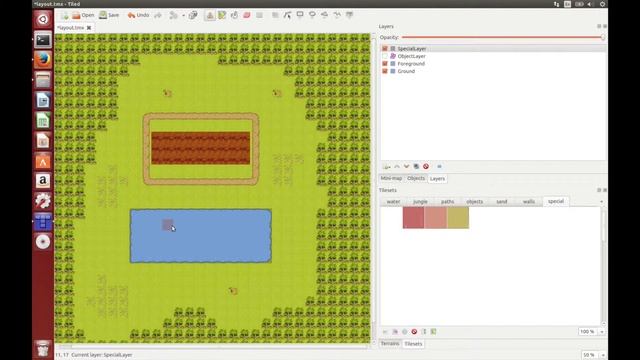This screenshot has height=360, width=640.
Task: Select the Ground row in Layers
Action: point(493,71)
